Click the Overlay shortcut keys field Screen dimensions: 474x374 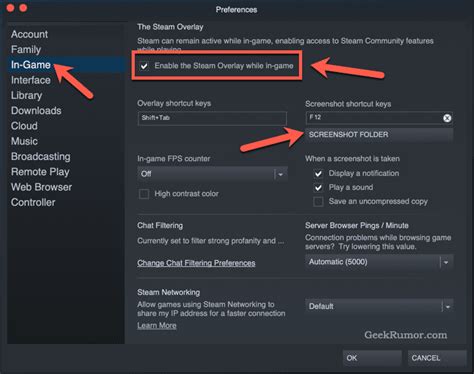coord(212,118)
